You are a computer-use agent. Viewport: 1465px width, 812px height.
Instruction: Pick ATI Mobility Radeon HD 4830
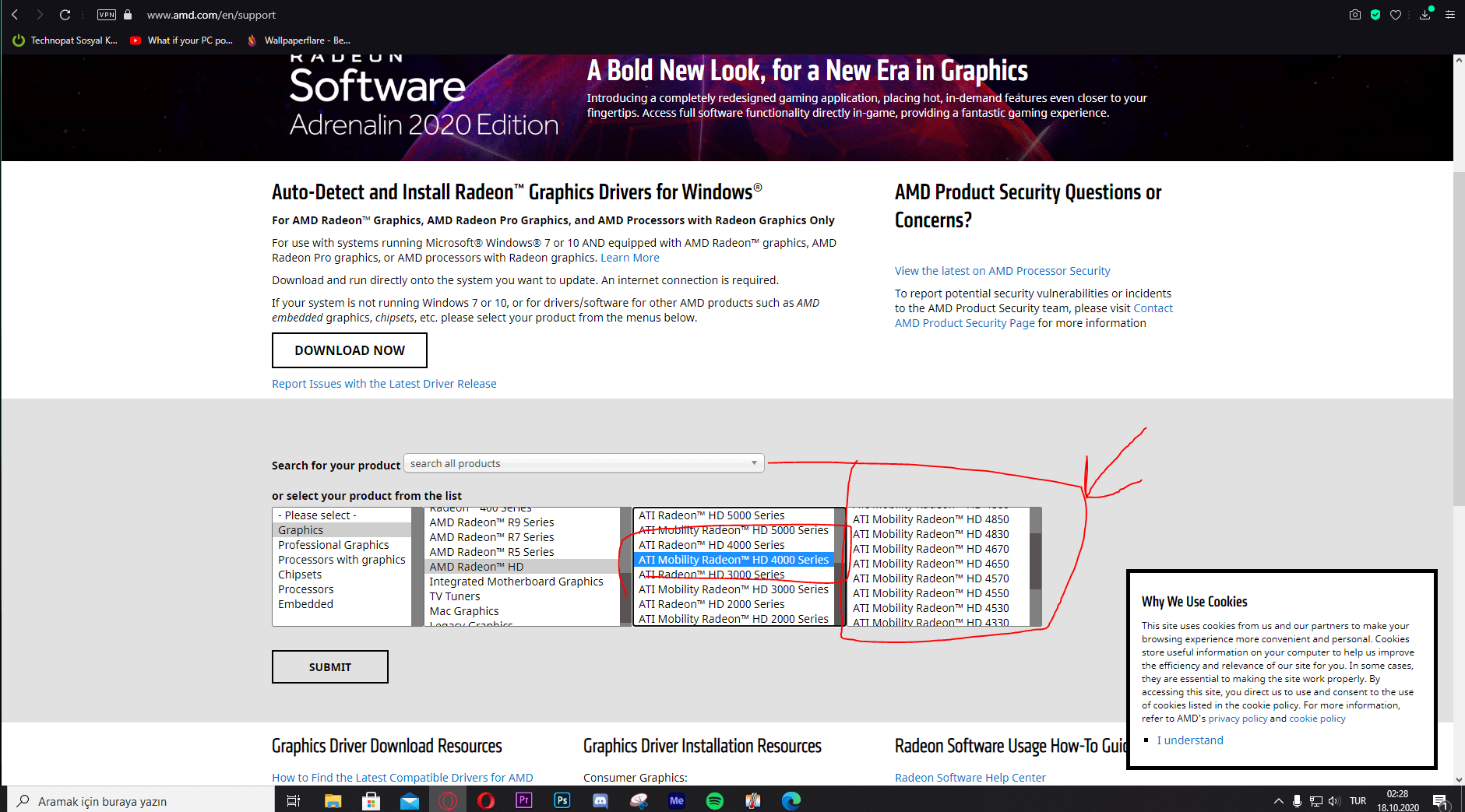pyautogui.click(x=939, y=534)
